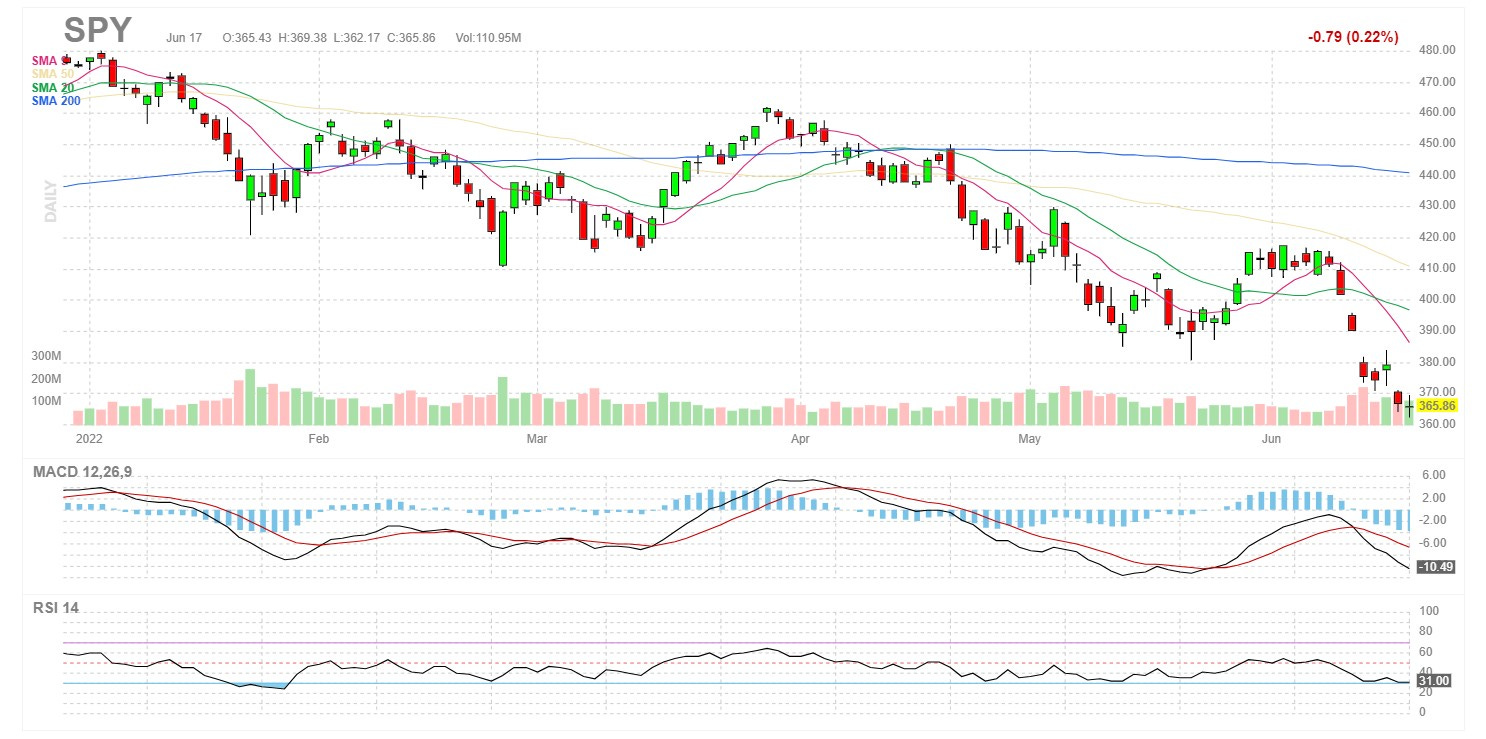Click the 480.00 price axis label

pyautogui.click(x=1436, y=50)
